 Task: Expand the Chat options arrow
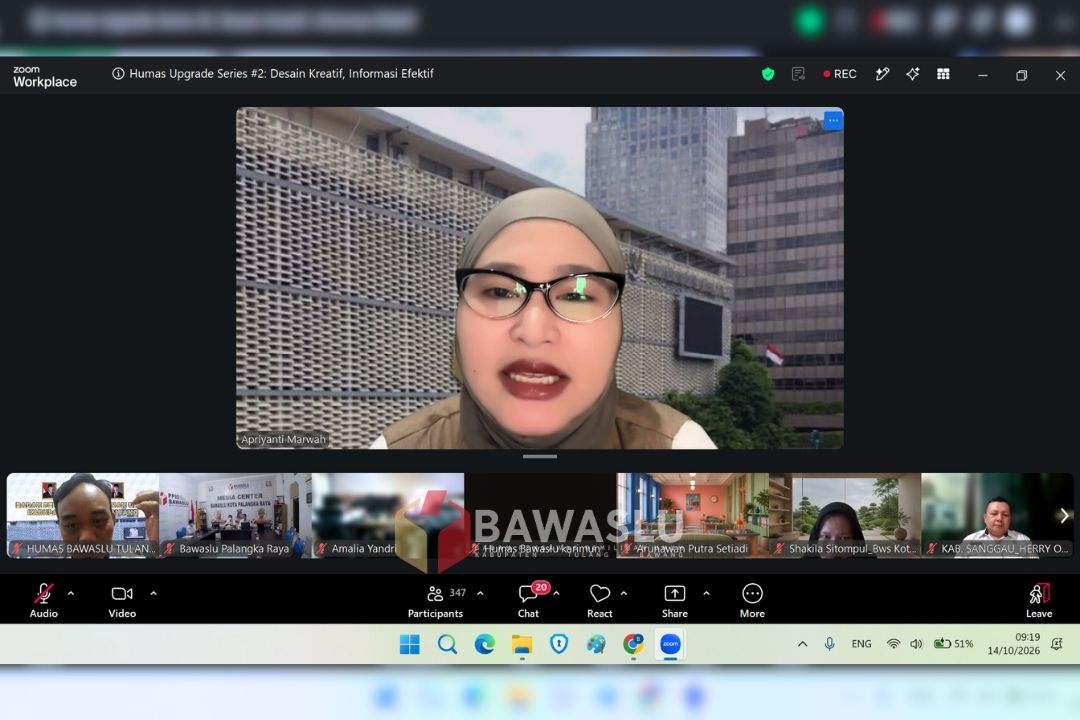point(557,593)
